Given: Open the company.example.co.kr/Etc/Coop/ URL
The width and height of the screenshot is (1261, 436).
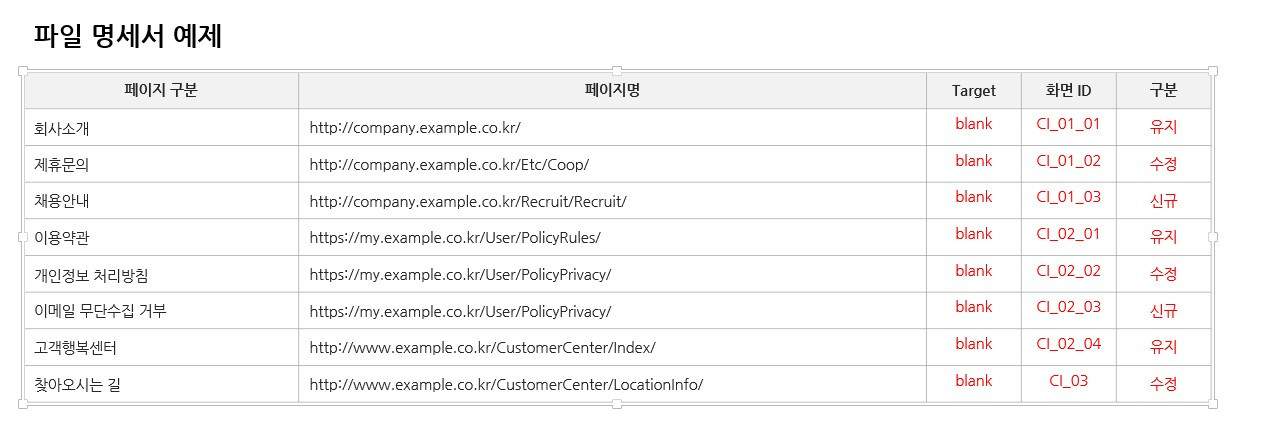Looking at the screenshot, I should [449, 165].
